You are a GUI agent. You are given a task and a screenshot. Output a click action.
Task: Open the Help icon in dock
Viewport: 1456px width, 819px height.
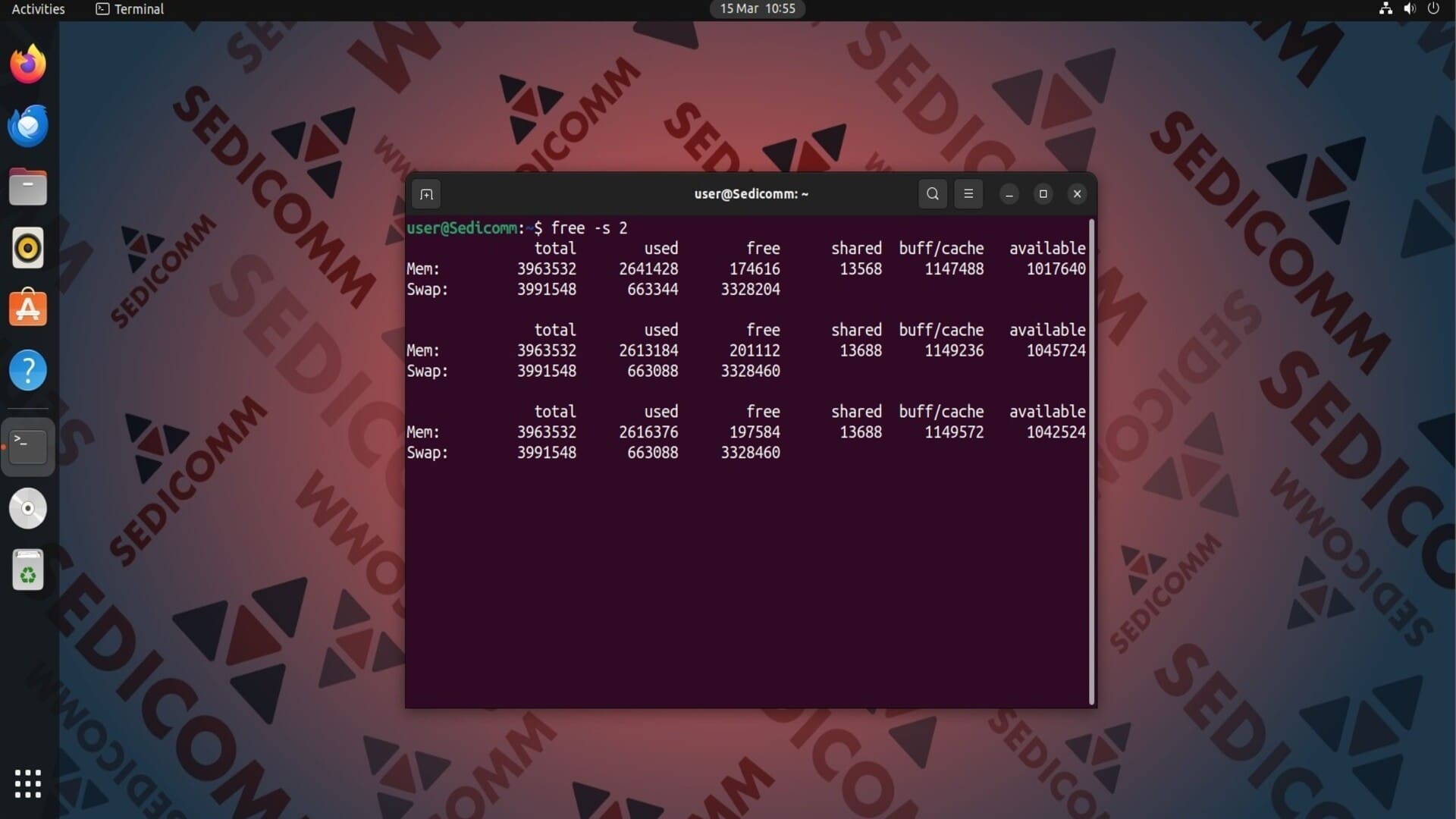(28, 371)
